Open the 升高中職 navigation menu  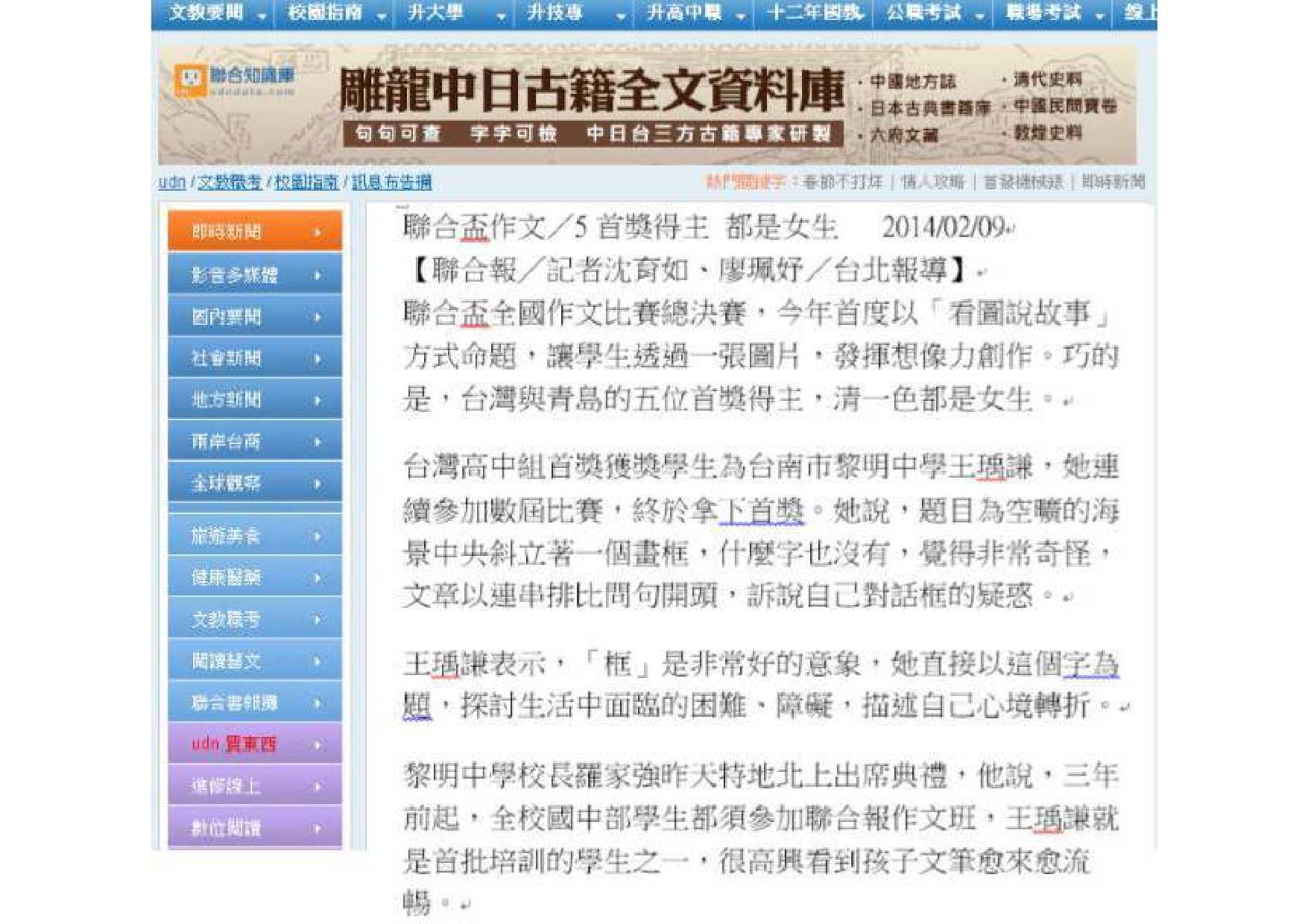coord(684,13)
